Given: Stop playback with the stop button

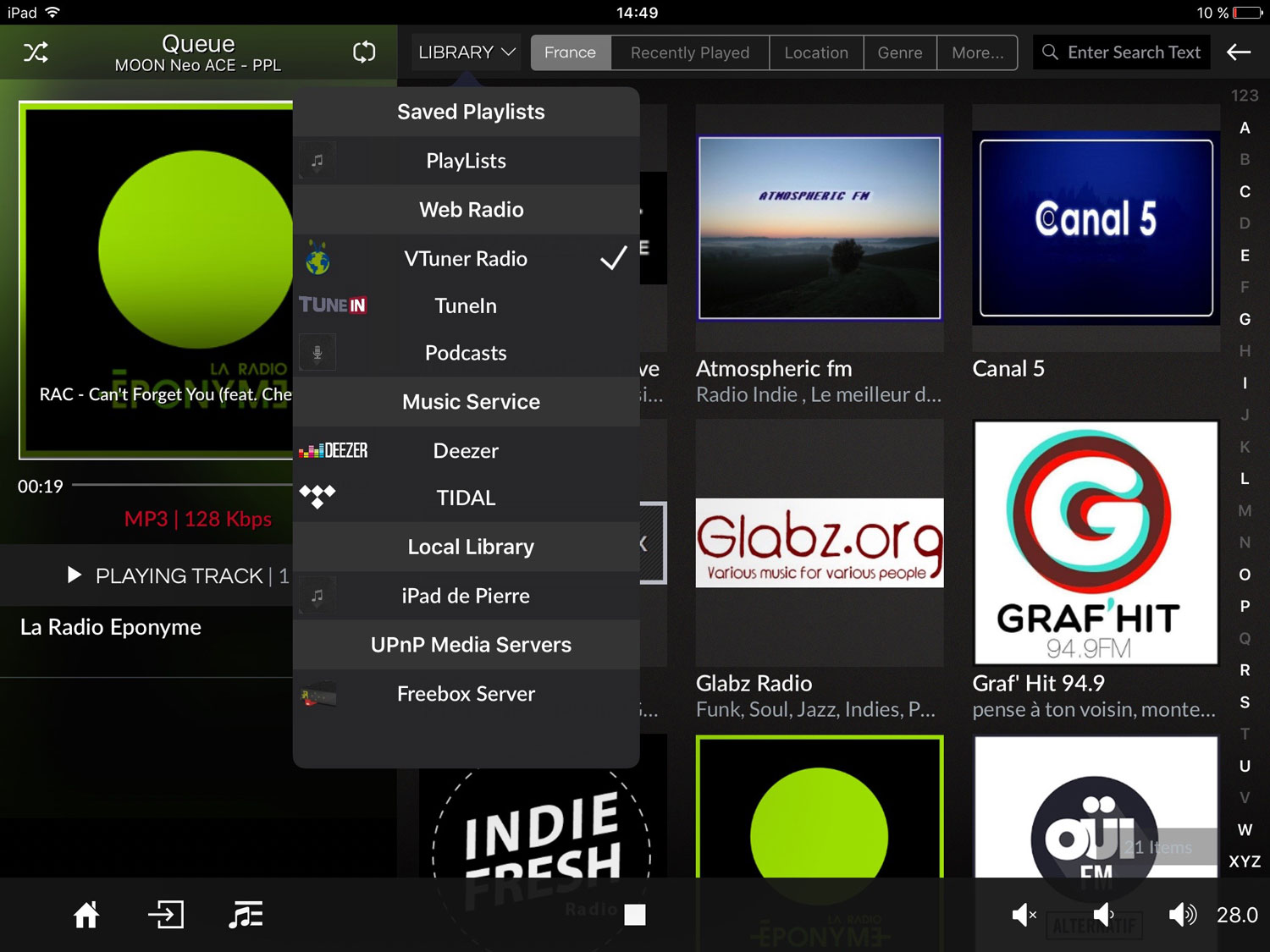Looking at the screenshot, I should coord(635,915).
